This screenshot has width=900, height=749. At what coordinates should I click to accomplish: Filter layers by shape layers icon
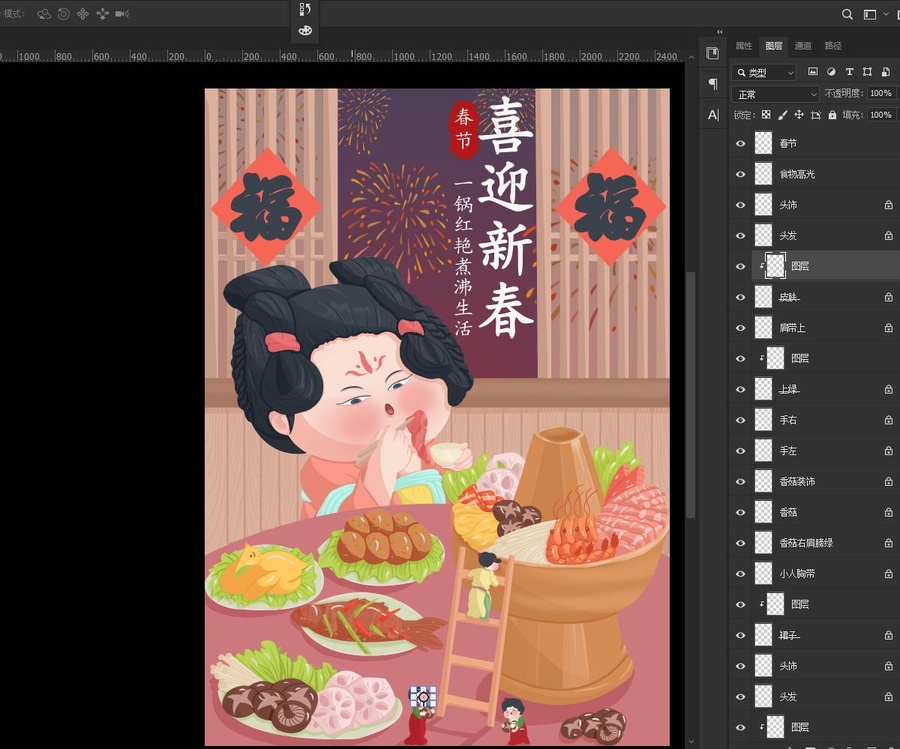pos(867,72)
